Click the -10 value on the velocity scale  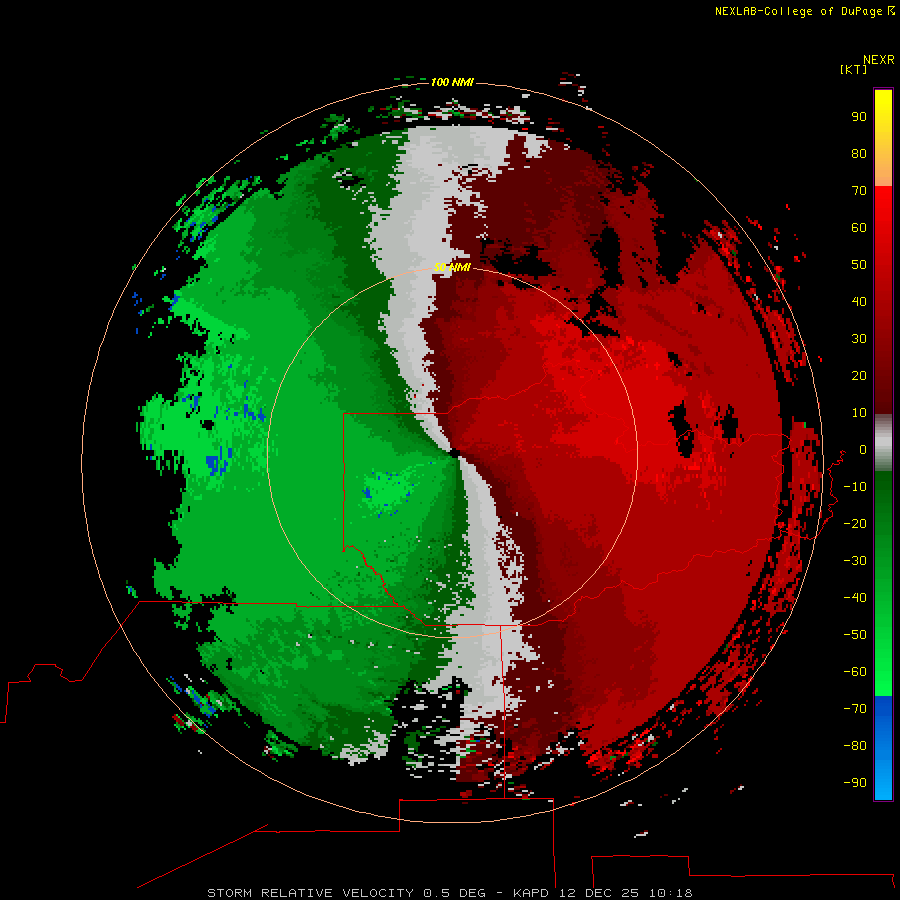pos(855,487)
